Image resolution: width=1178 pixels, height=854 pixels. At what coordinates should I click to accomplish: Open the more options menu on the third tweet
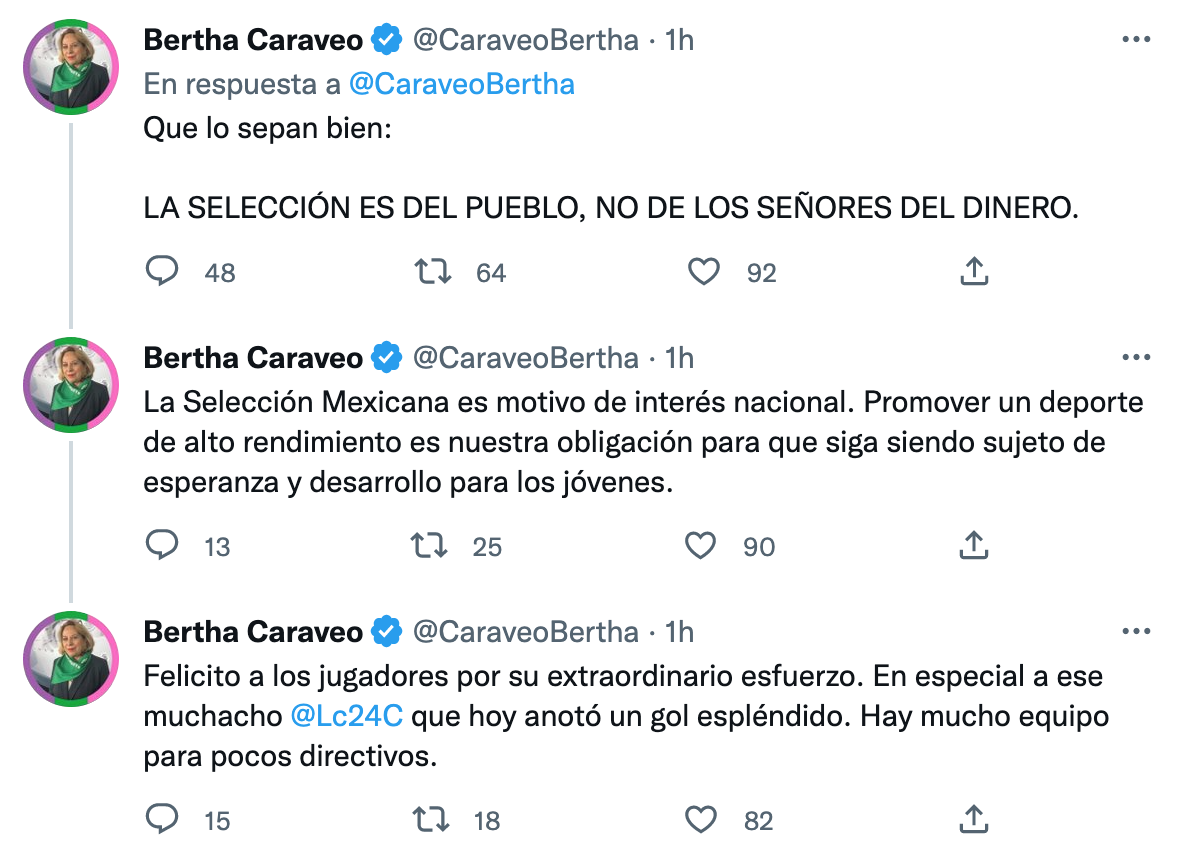coord(1137,632)
